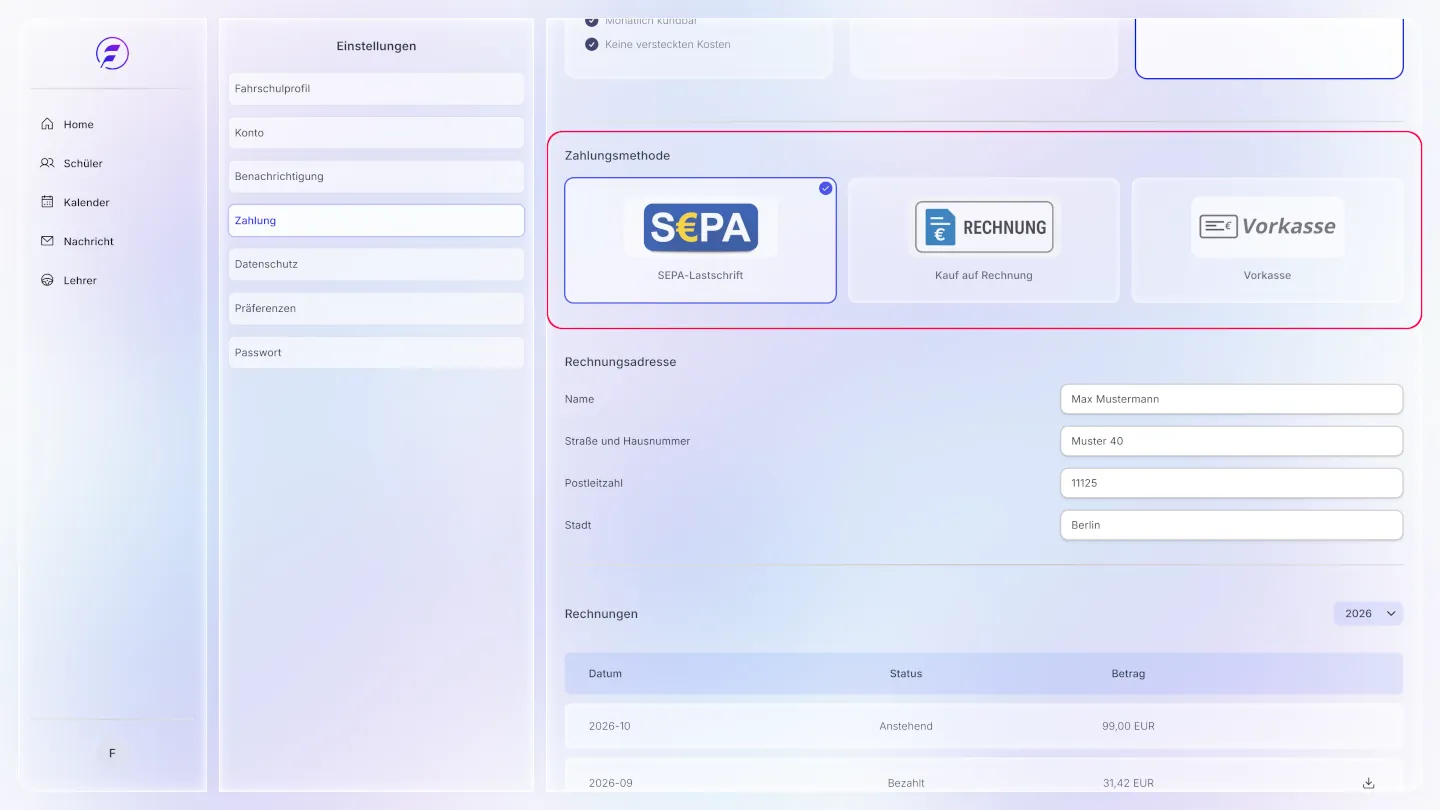1440x810 pixels.
Task: Click the Name field with Max Mustermann
Action: pyautogui.click(x=1231, y=399)
